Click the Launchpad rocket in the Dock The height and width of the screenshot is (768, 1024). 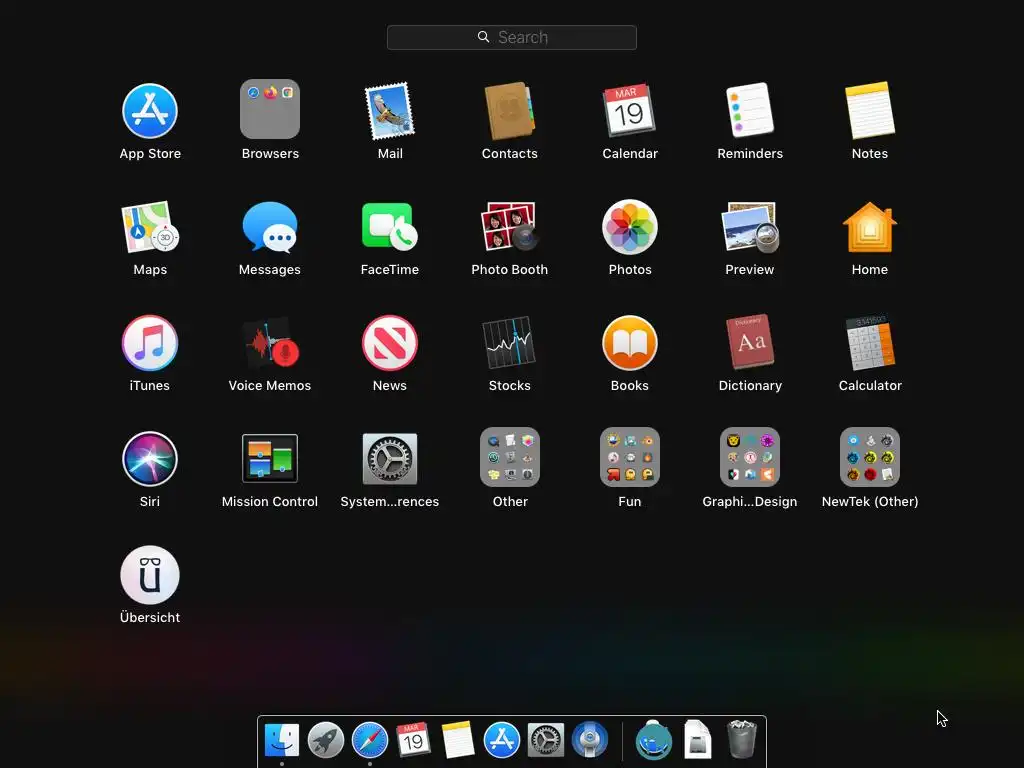tap(326, 741)
